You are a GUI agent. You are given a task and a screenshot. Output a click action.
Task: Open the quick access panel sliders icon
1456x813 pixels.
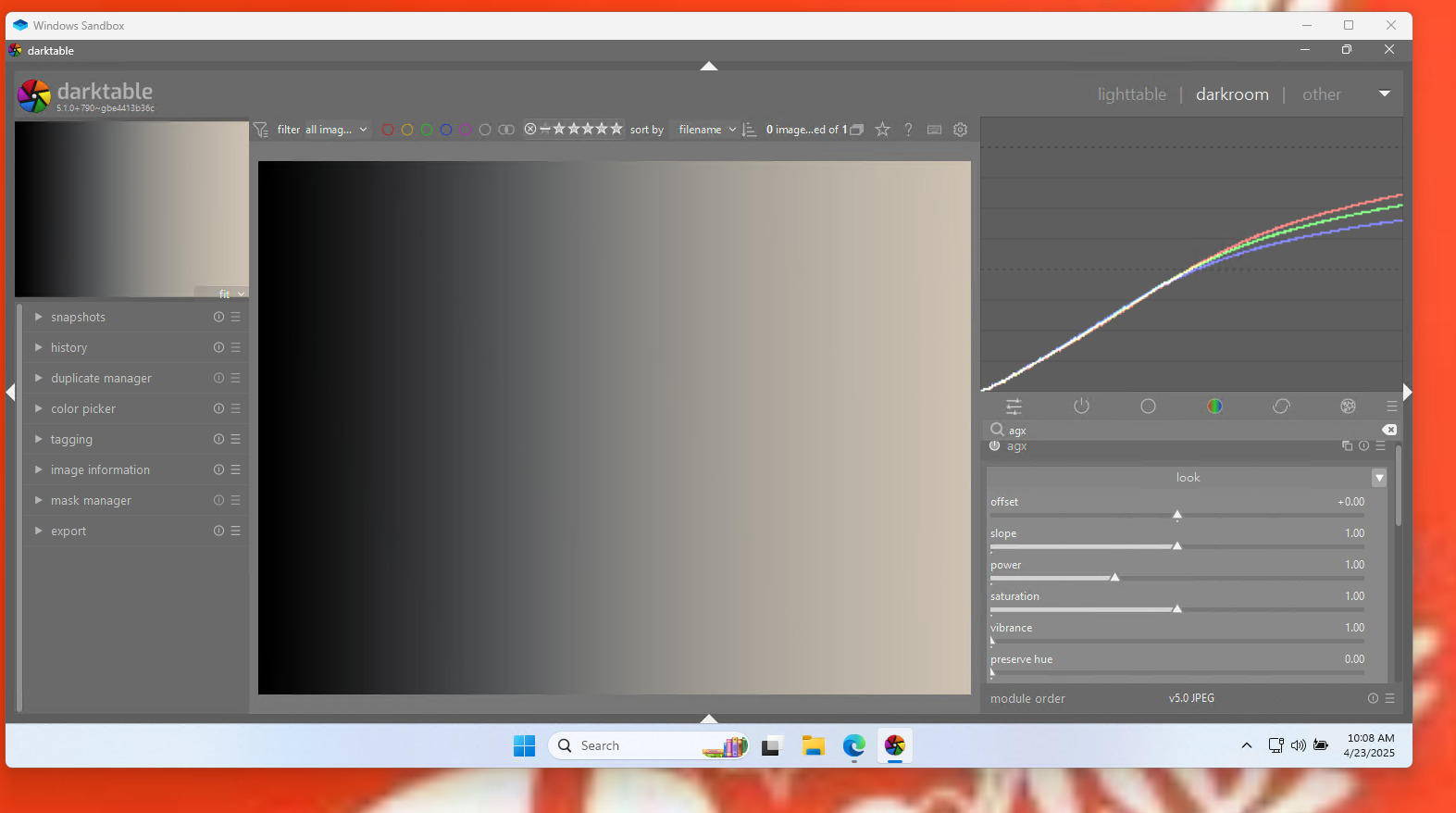[x=1014, y=406]
